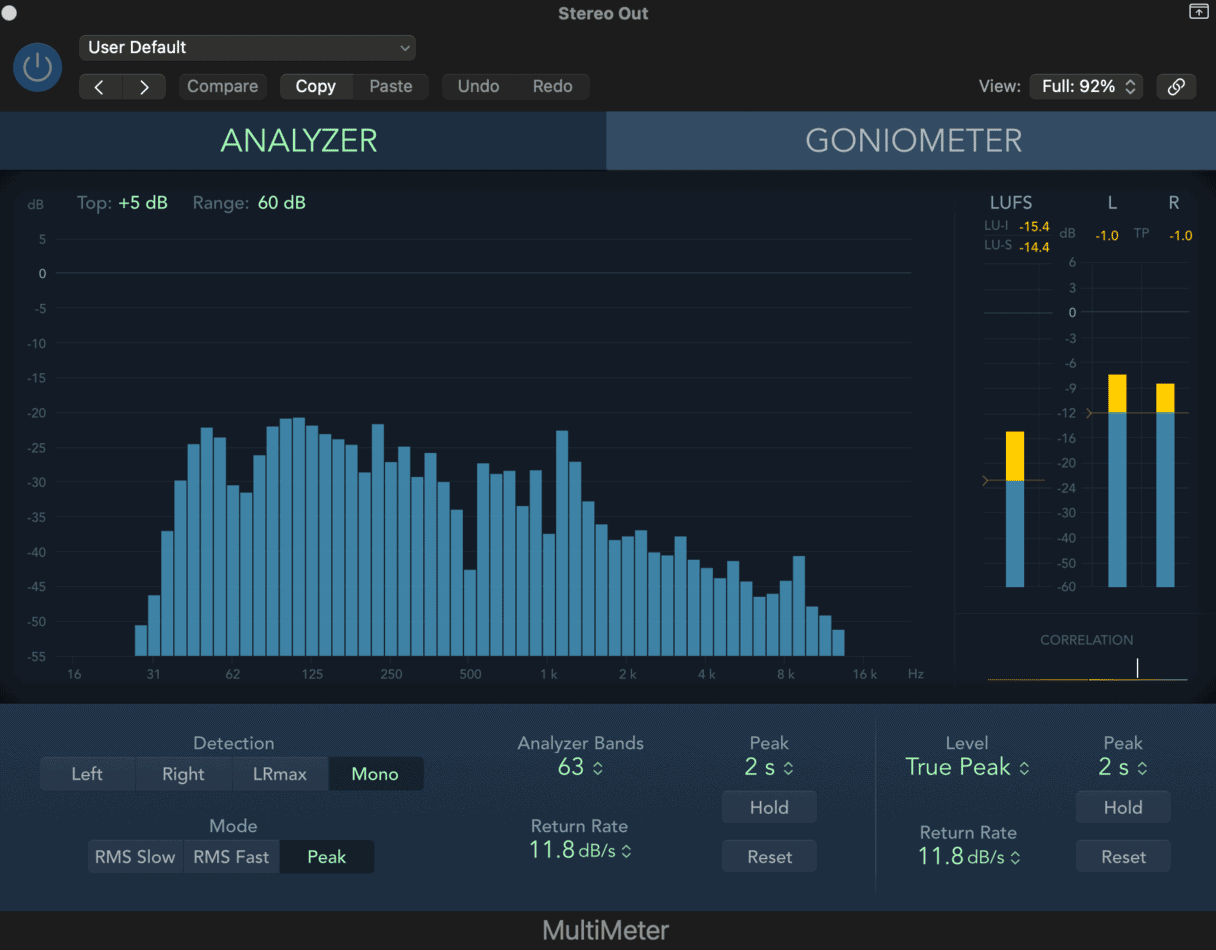Toggle level meter Hold button

pos(1123,808)
